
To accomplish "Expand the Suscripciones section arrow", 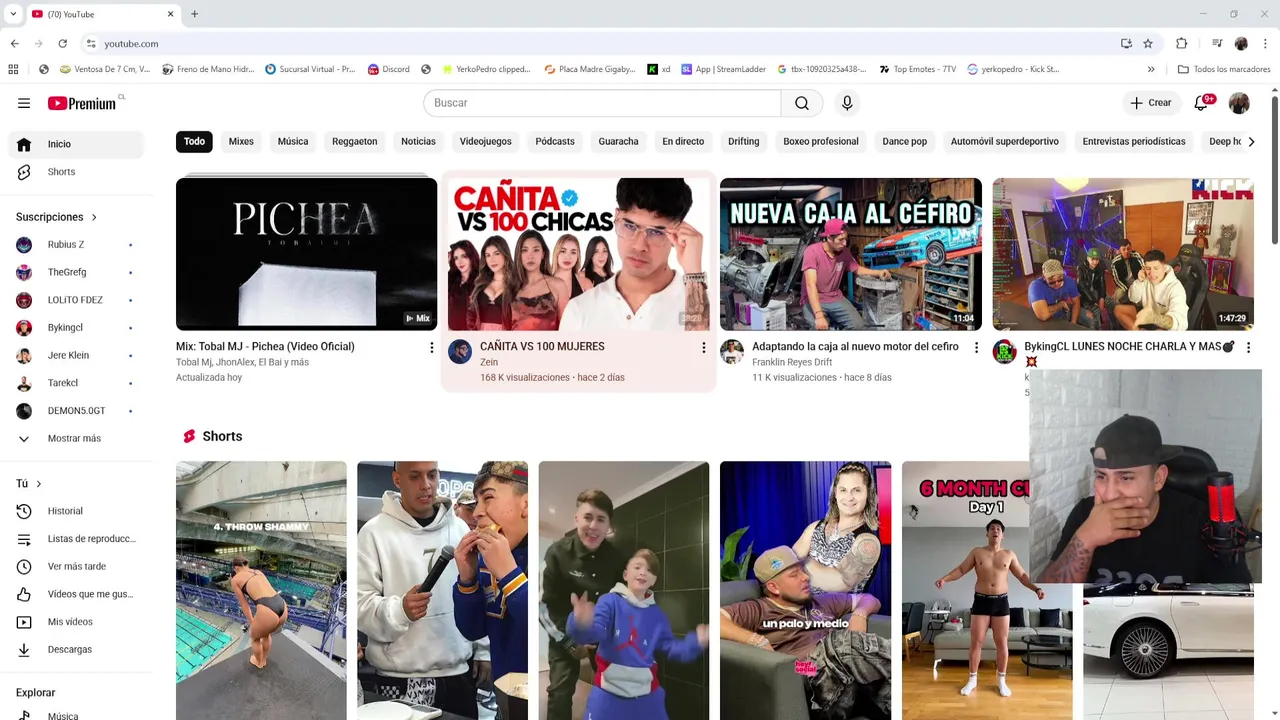I will 94,217.
